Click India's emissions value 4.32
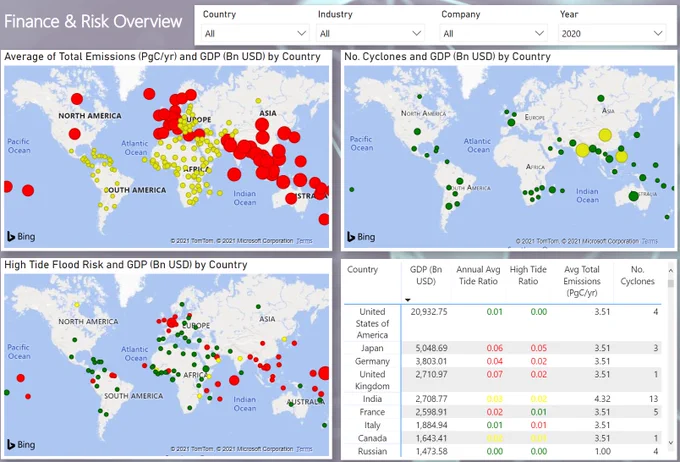Screen dimensions: 680x462 click(x=602, y=399)
